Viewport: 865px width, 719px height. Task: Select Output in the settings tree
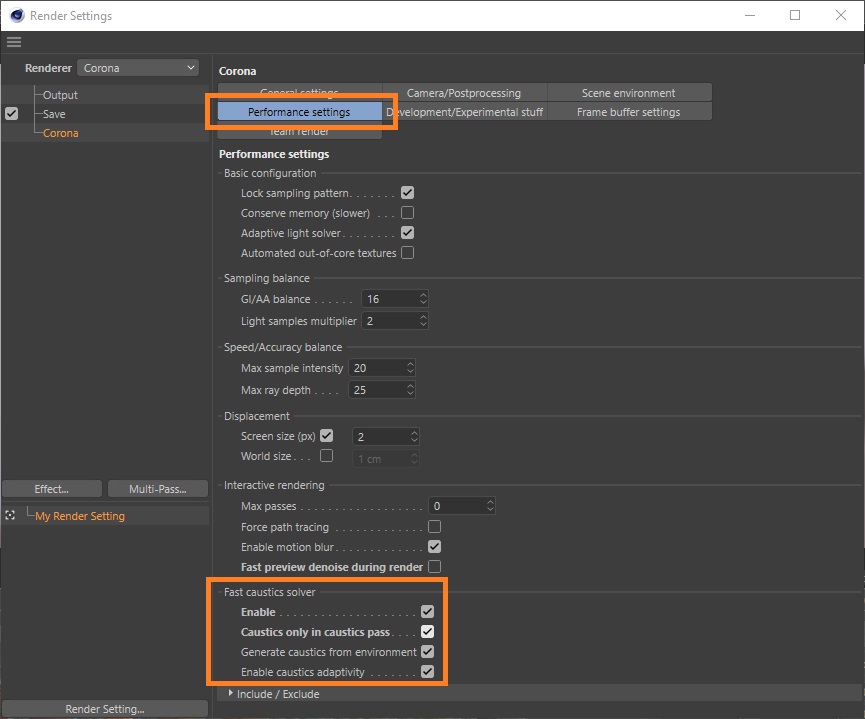click(x=60, y=95)
